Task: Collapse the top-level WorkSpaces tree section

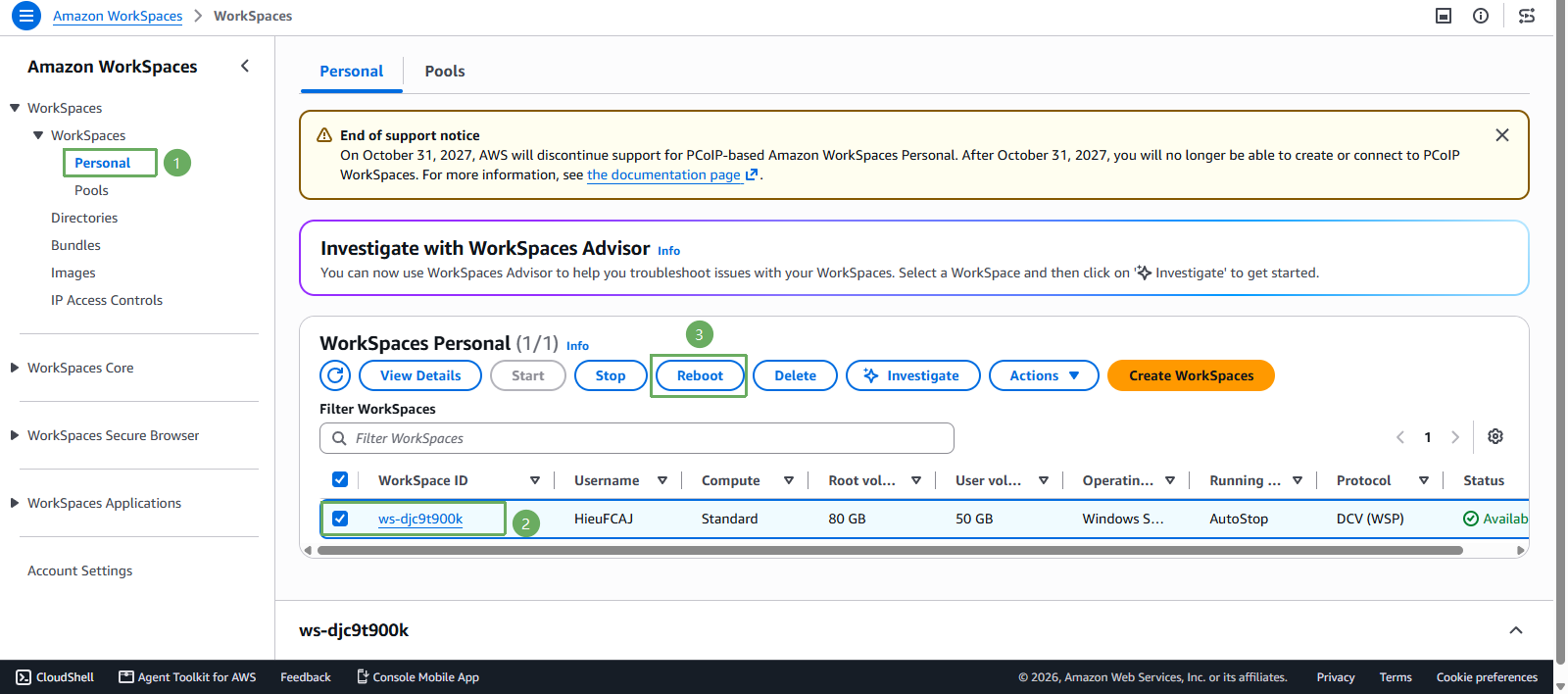Action: pyautogui.click(x=15, y=108)
